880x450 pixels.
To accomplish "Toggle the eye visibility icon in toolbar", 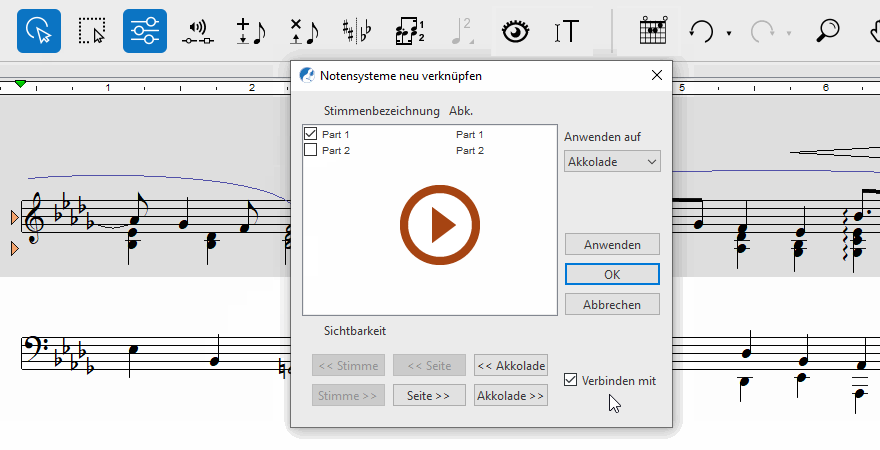I will [515, 32].
